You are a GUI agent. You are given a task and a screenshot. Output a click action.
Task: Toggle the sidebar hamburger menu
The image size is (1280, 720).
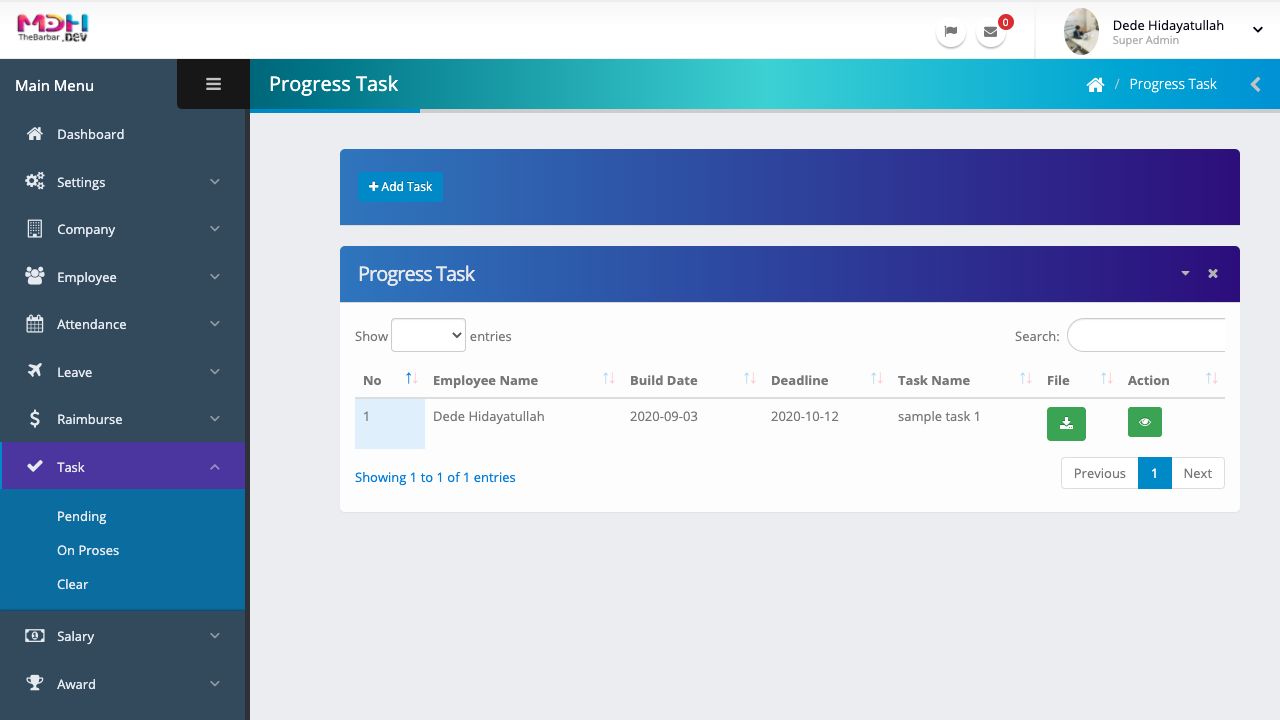[213, 85]
